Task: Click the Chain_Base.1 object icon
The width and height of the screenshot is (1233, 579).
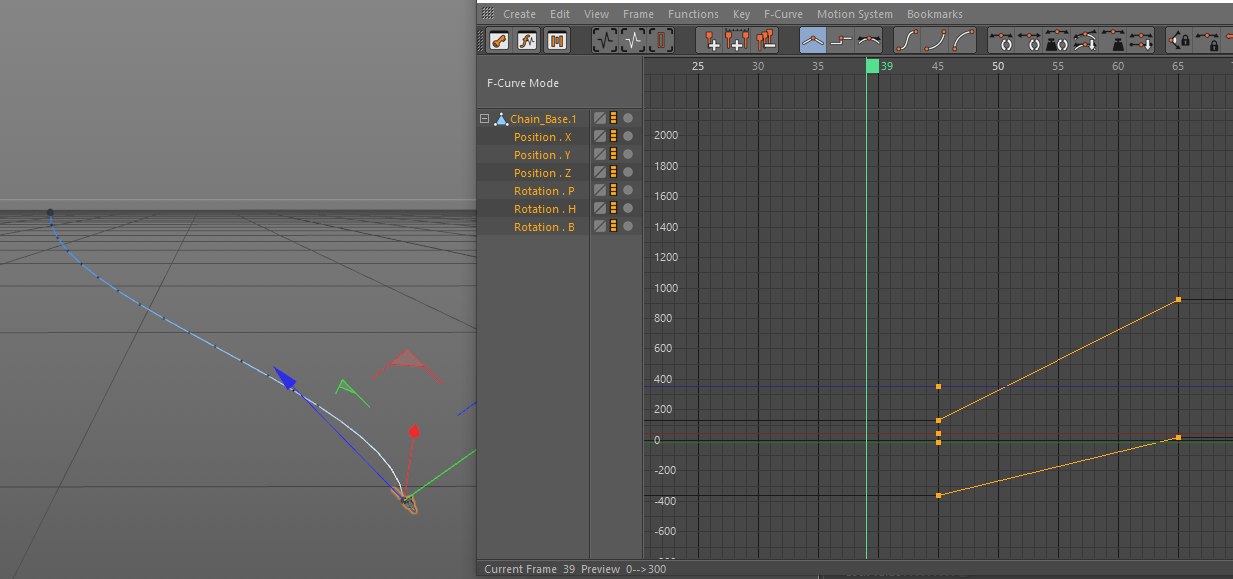Action: [501, 119]
